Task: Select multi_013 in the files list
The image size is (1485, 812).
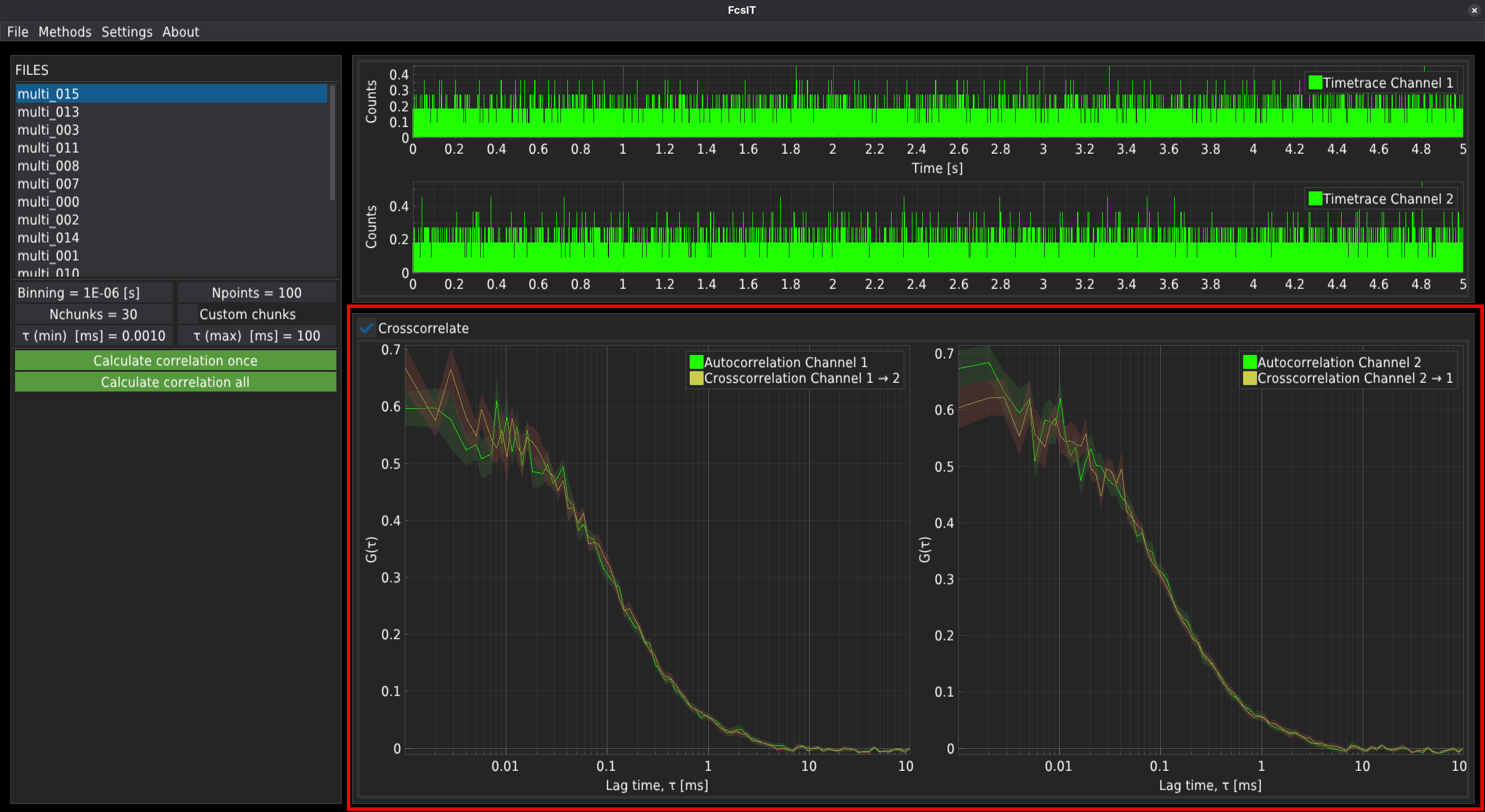Action: [x=48, y=112]
